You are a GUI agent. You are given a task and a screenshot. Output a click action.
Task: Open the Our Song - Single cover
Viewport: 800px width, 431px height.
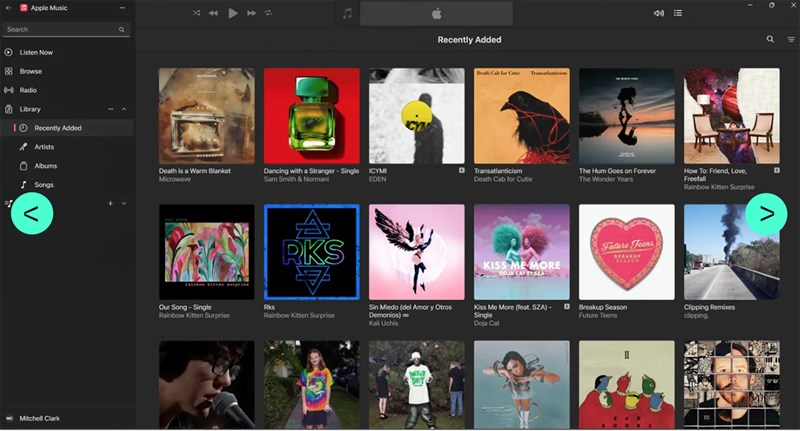207,252
